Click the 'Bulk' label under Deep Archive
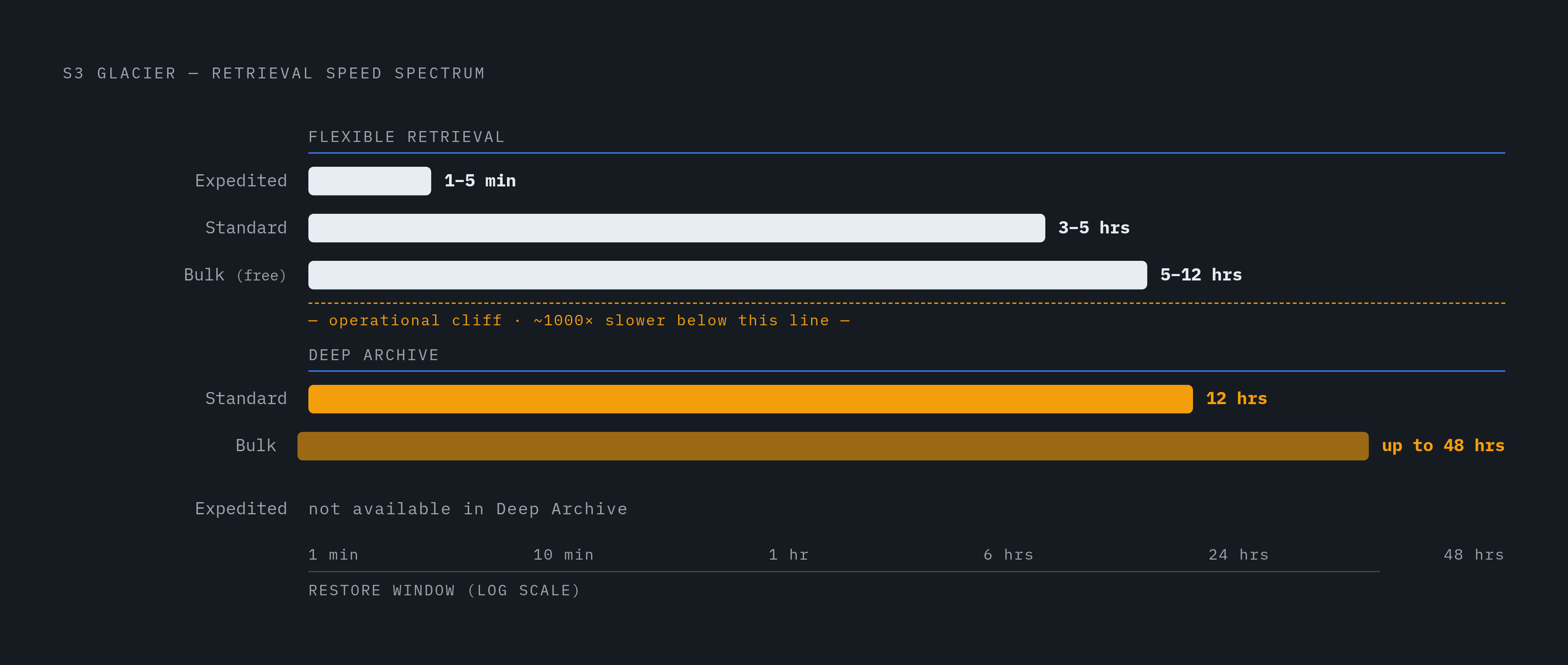1568x665 pixels. (x=256, y=446)
